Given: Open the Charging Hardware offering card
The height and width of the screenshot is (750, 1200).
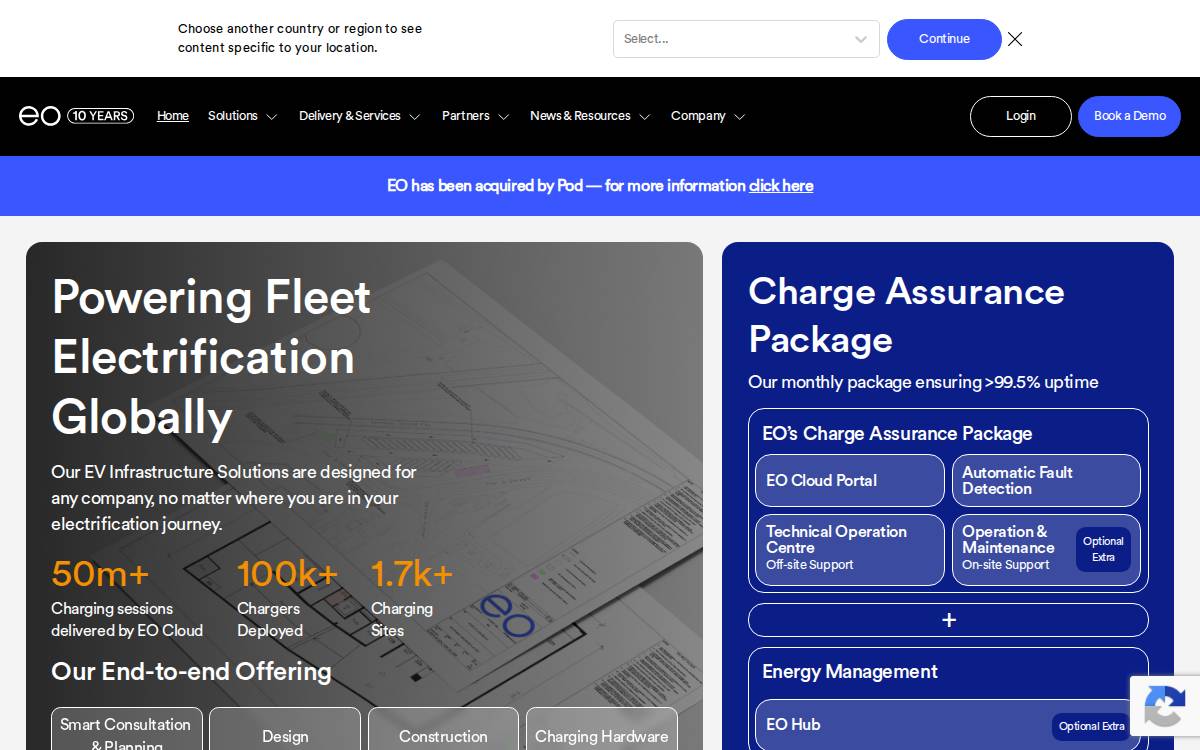Looking at the screenshot, I should [x=601, y=731].
